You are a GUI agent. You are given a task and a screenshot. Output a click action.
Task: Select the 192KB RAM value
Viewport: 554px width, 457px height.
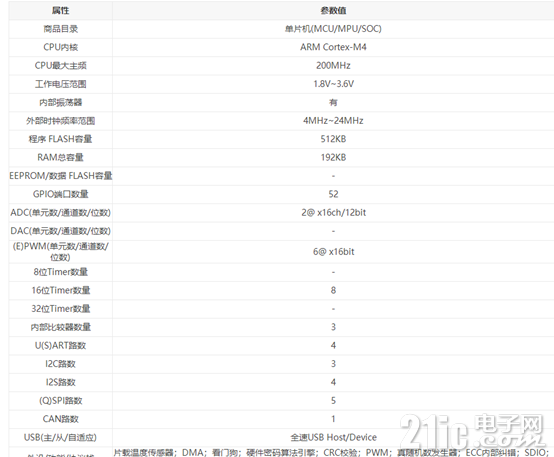click(x=333, y=157)
